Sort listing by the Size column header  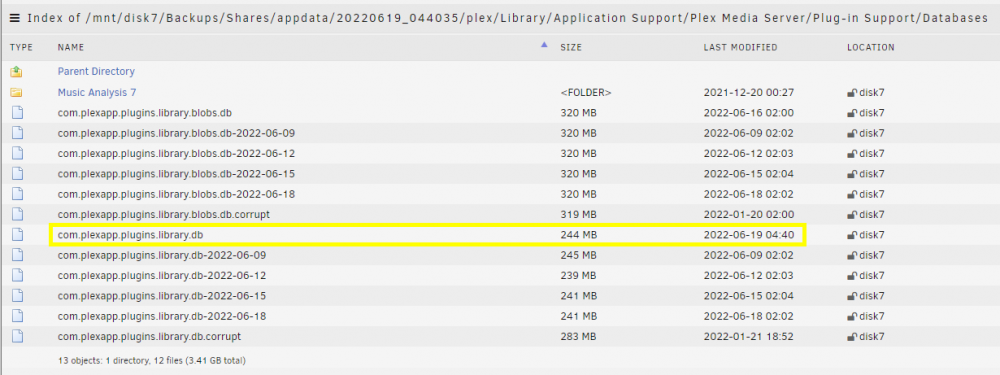click(x=571, y=48)
